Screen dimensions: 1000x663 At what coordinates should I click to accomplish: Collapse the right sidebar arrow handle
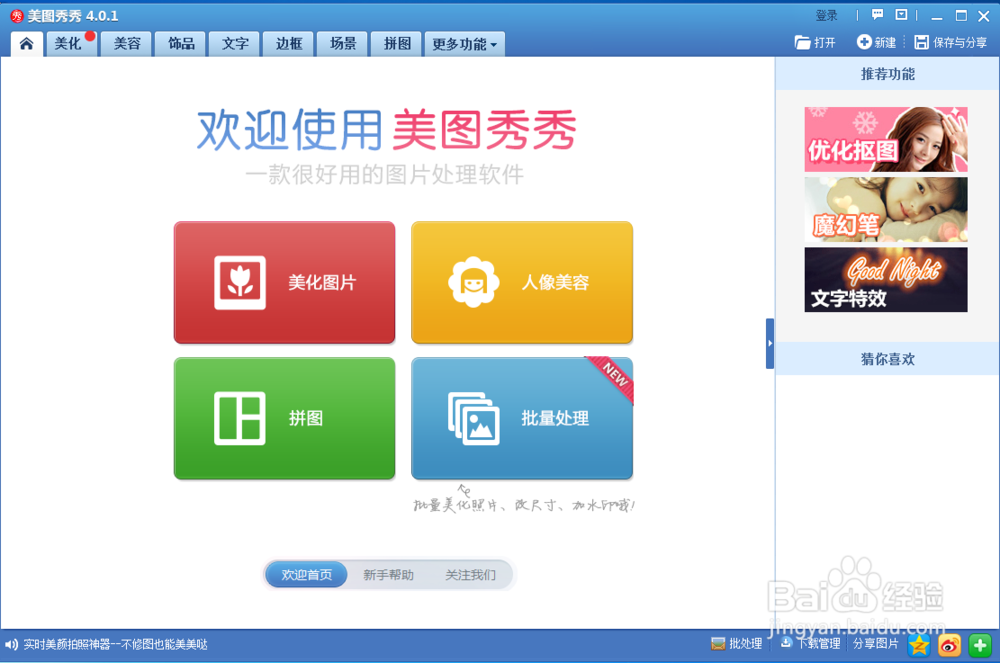click(770, 343)
